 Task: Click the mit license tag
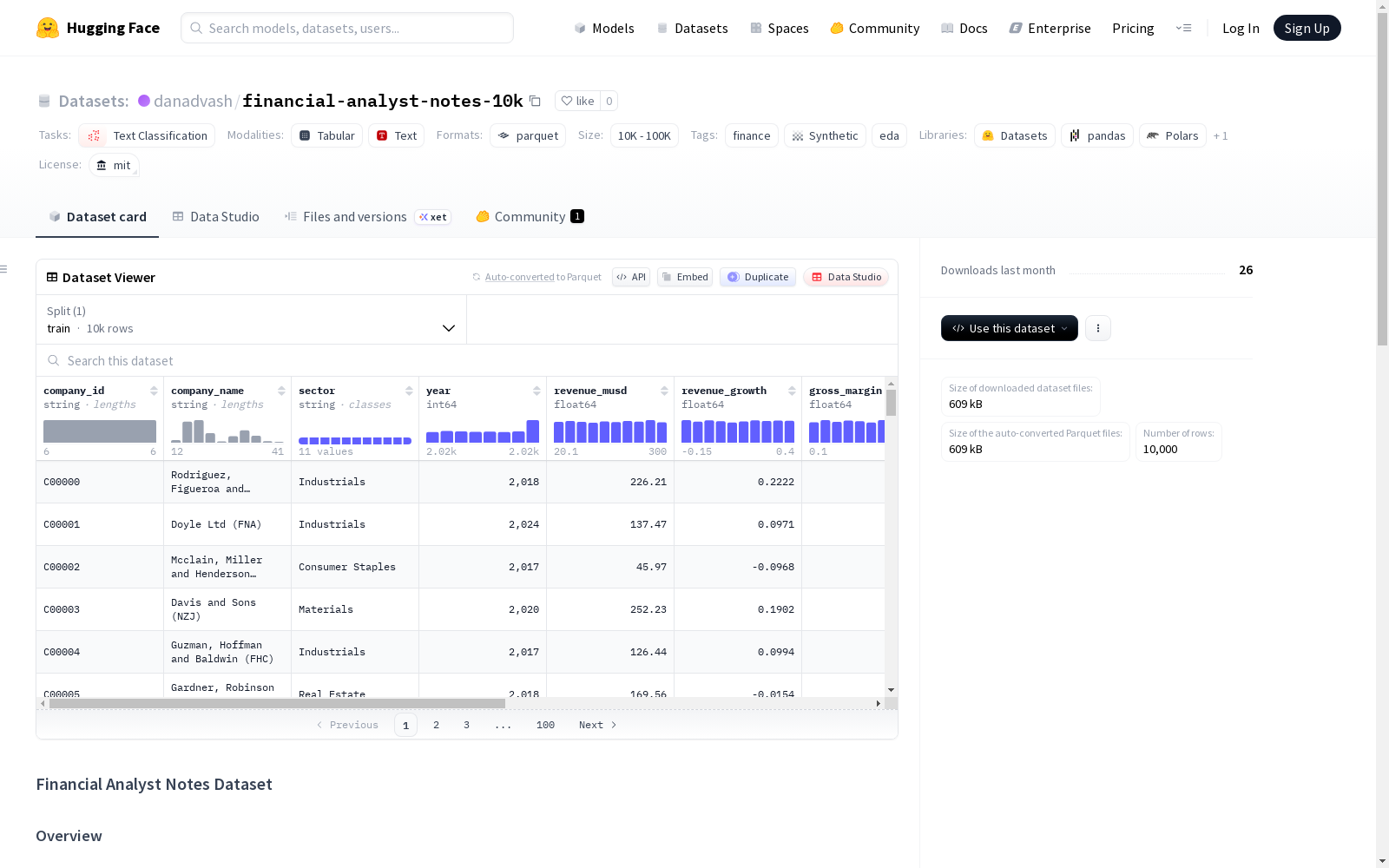tap(114, 165)
